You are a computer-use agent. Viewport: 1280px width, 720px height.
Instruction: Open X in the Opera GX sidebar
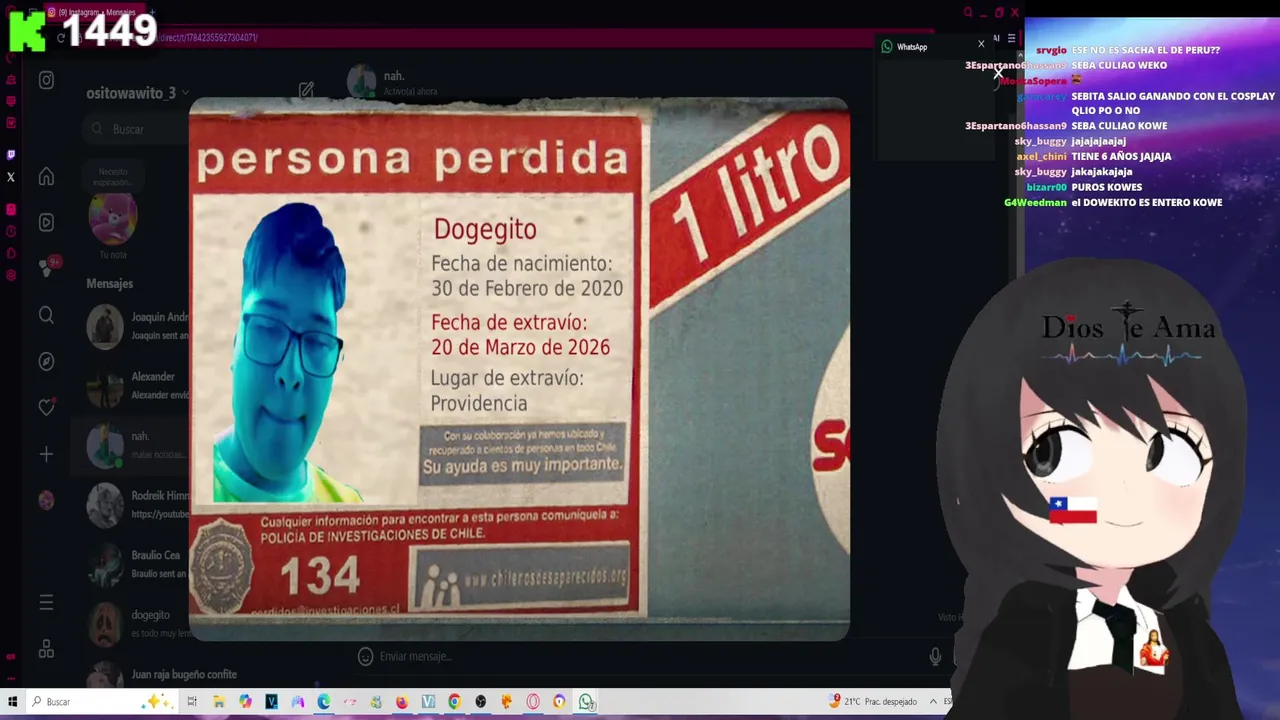11,178
